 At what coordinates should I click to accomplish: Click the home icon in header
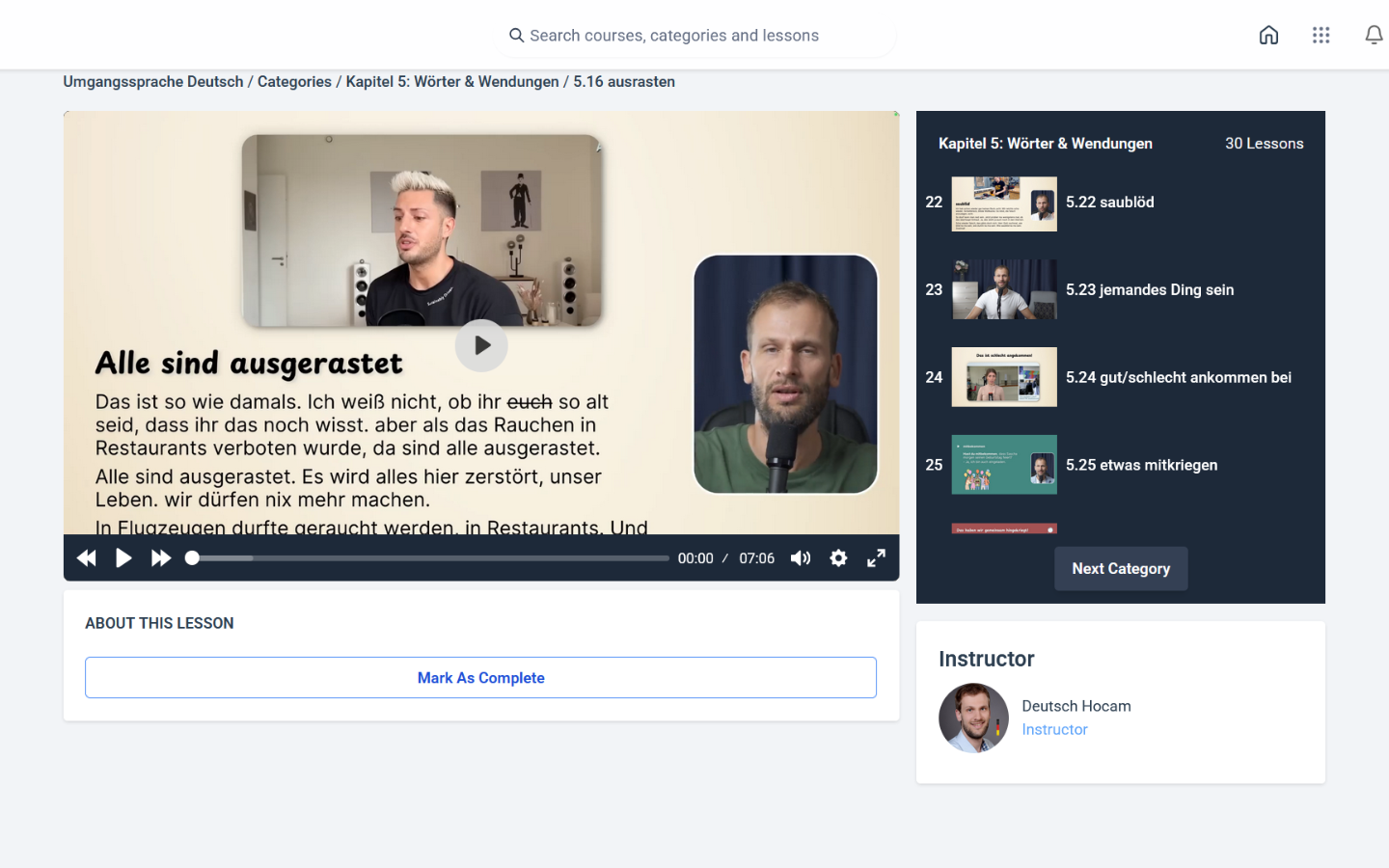(x=1268, y=36)
